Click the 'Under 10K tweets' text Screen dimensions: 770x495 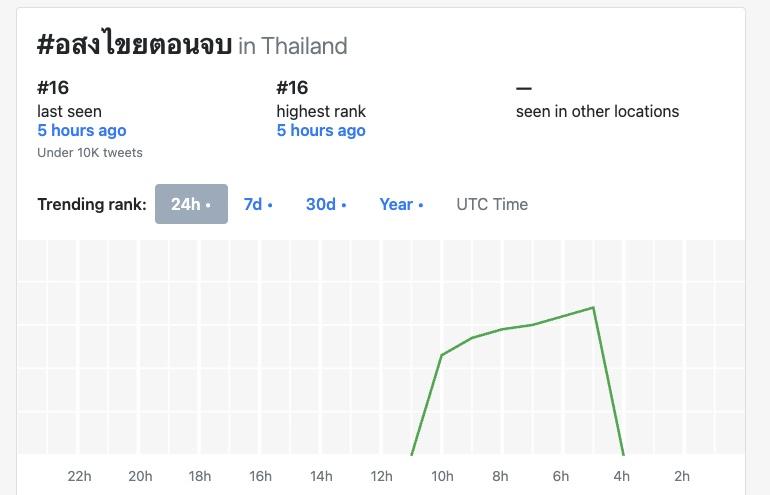[90, 153]
